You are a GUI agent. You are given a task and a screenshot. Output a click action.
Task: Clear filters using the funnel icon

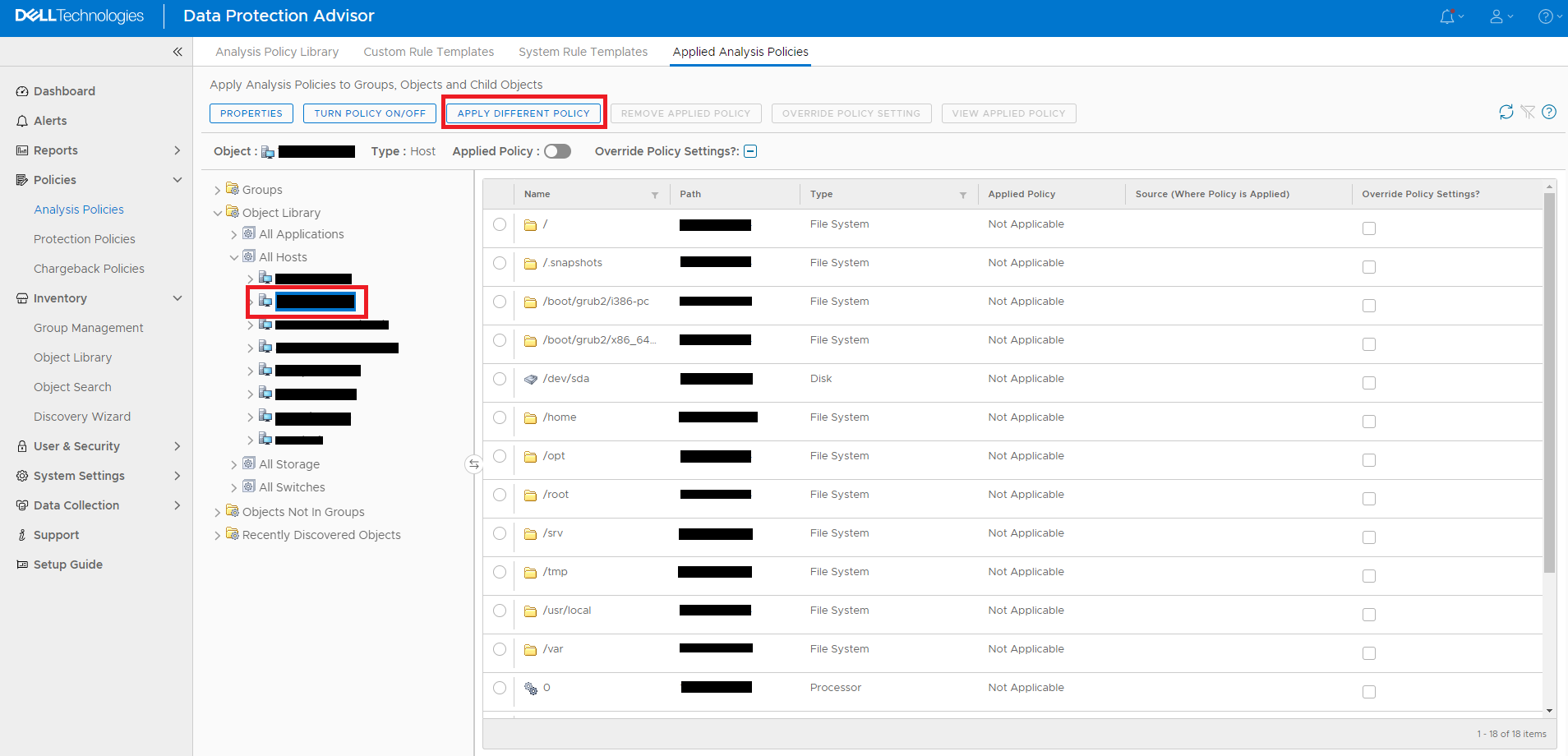(1528, 112)
